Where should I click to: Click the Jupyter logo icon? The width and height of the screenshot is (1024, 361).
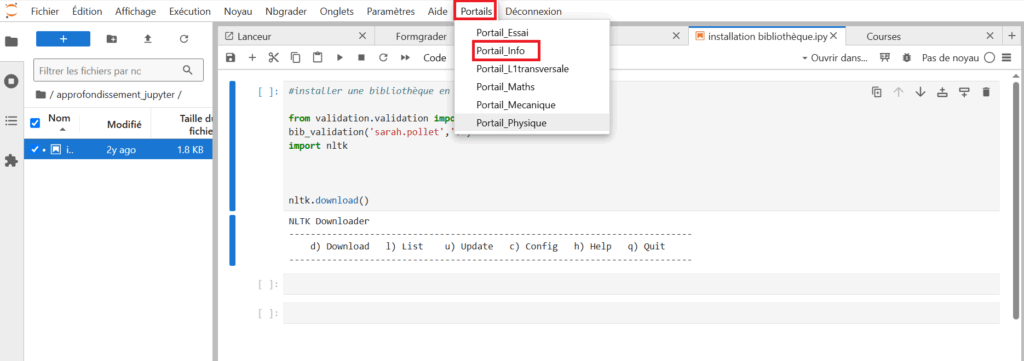tap(11, 11)
